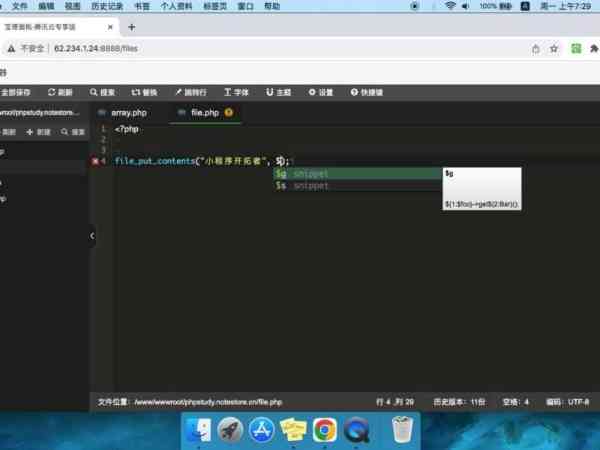The height and width of the screenshot is (450, 600).
Task: Open the 视图 menu
Action: [73, 6]
